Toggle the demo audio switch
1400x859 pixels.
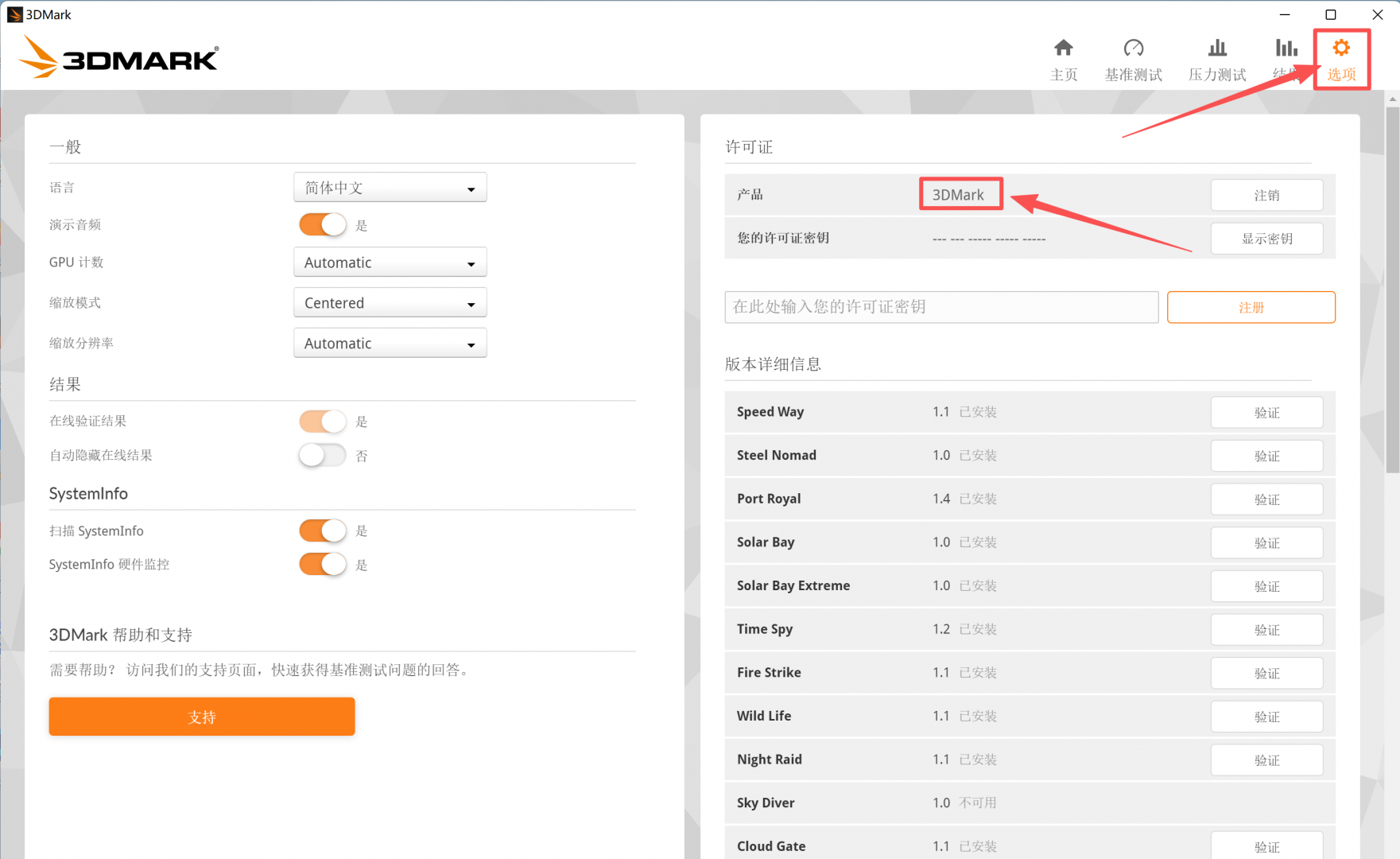(322, 225)
